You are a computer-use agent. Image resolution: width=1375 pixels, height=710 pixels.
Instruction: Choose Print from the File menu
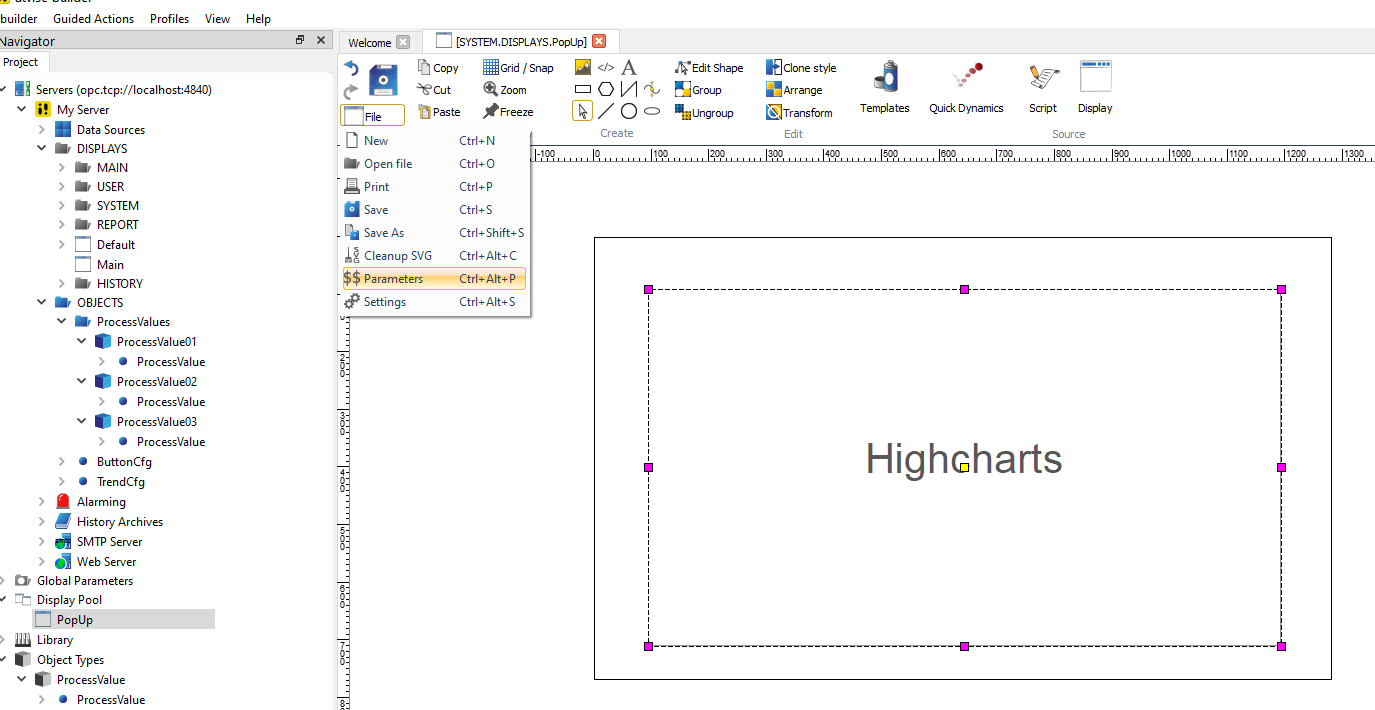[433, 187]
